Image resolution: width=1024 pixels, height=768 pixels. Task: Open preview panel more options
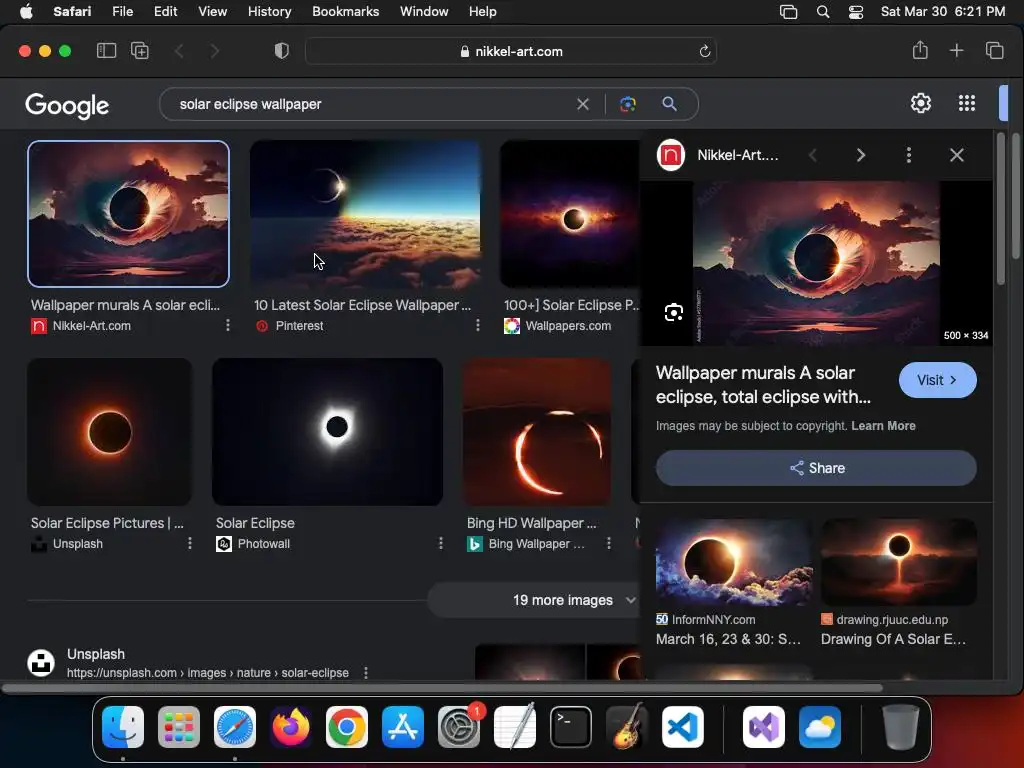(x=908, y=155)
